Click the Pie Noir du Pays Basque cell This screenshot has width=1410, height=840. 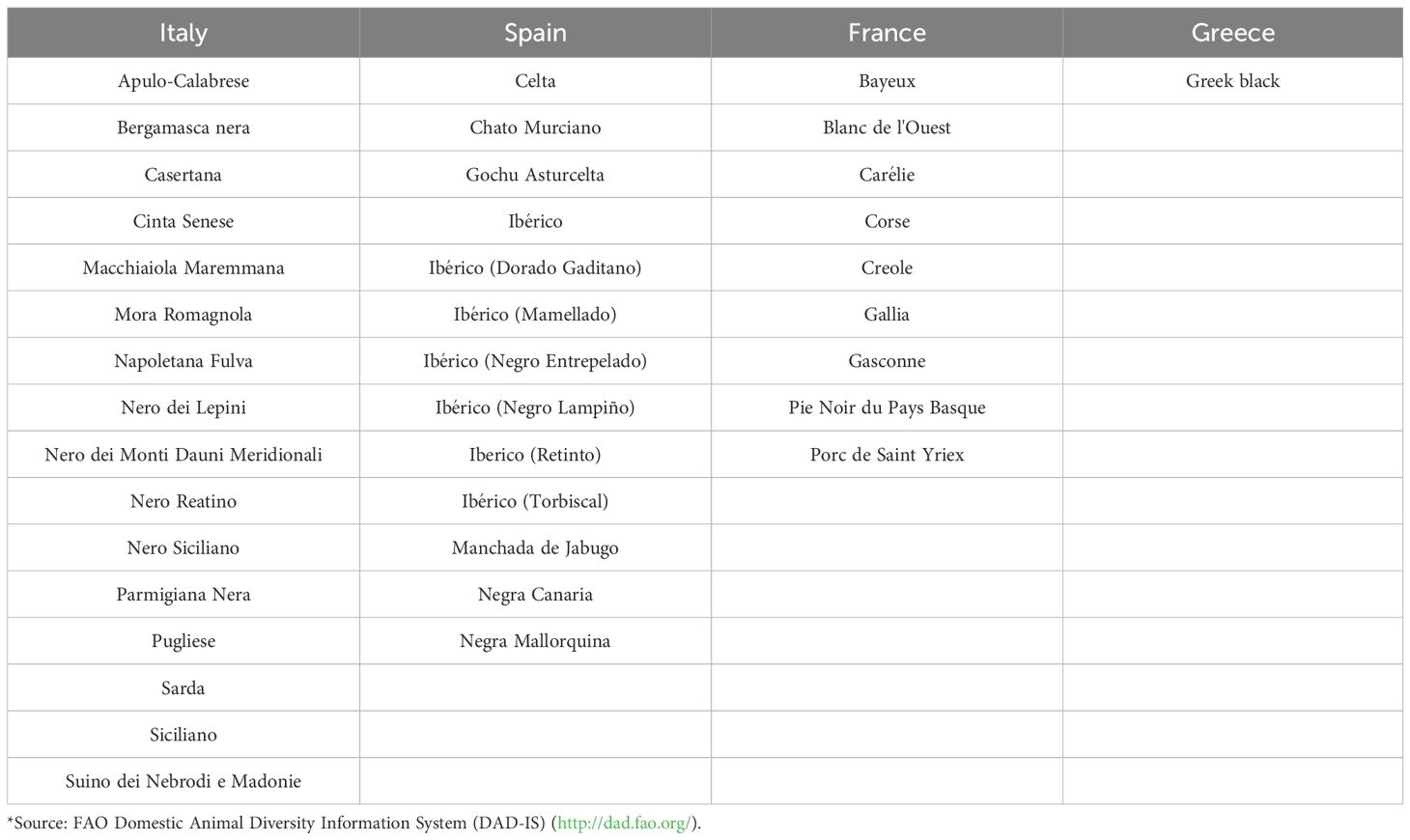(x=887, y=407)
